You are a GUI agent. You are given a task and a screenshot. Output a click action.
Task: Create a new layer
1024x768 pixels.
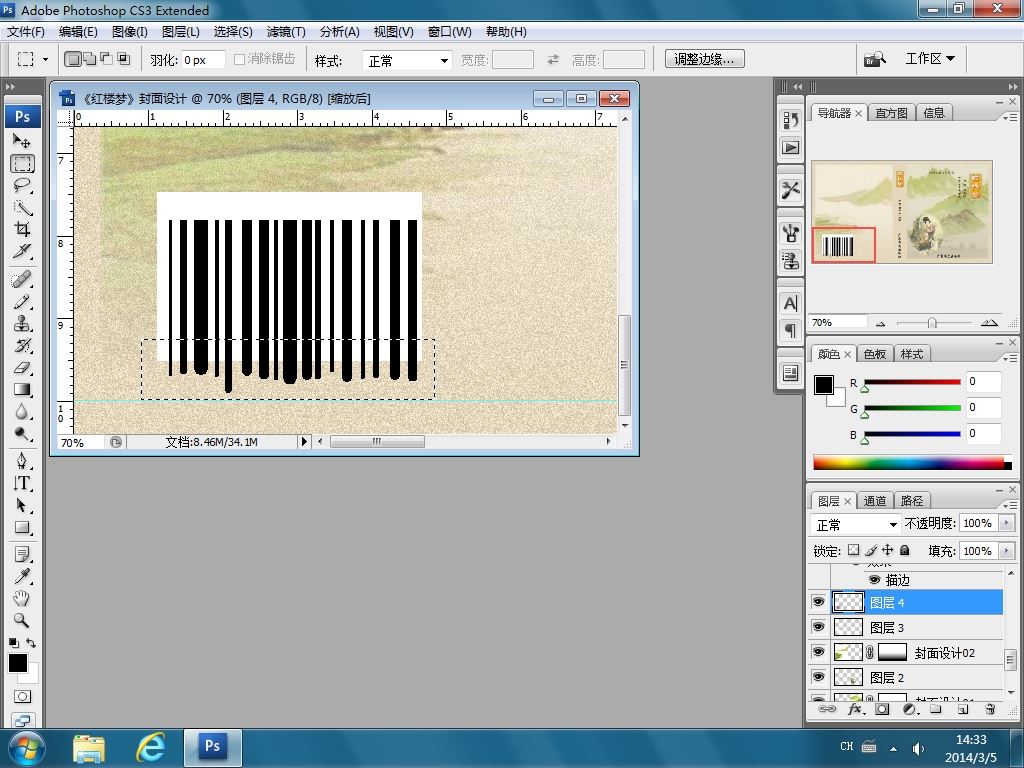pyautogui.click(x=963, y=709)
